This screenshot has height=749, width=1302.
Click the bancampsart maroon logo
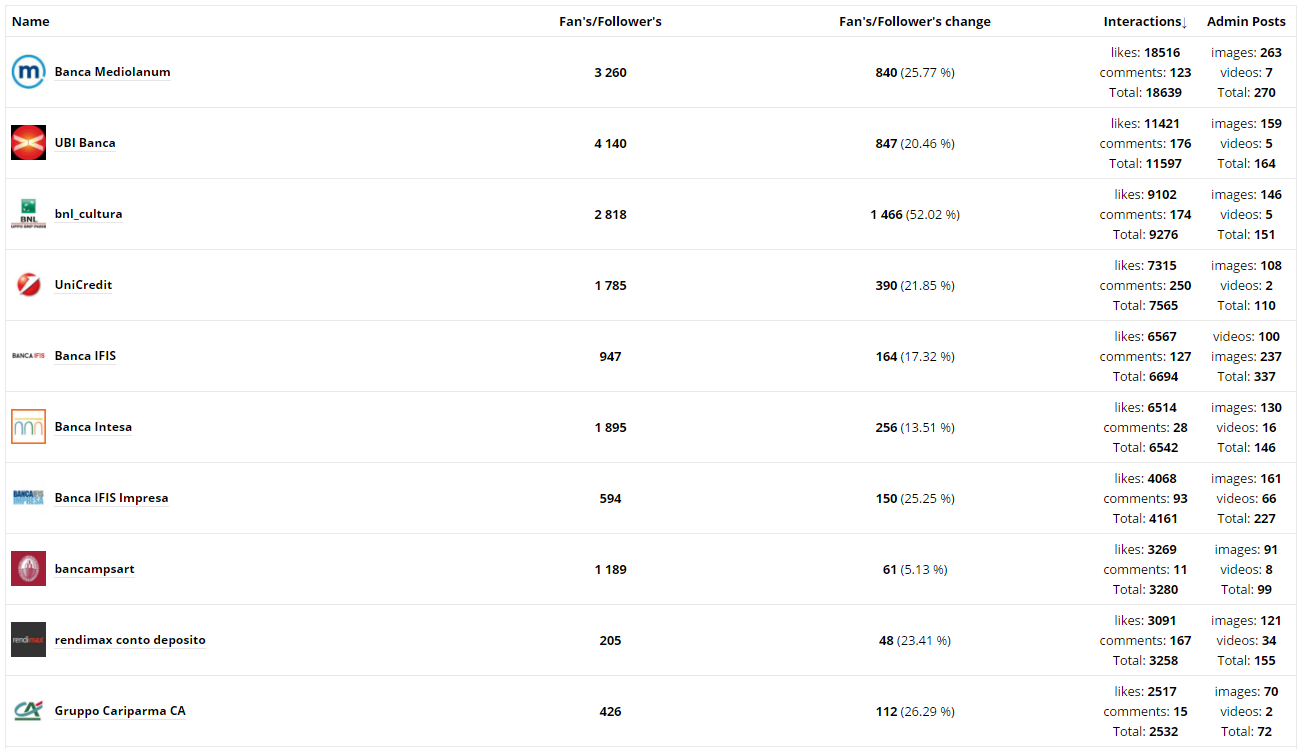coord(28,569)
